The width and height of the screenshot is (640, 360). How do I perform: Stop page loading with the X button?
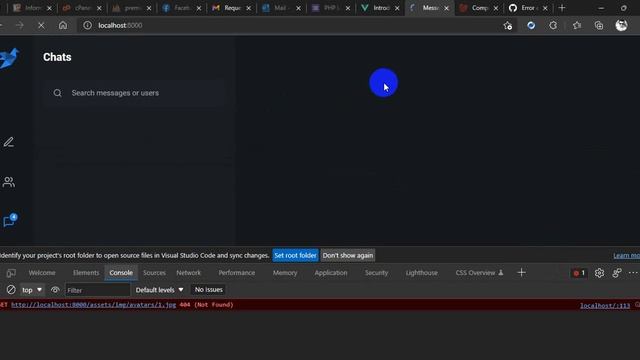coord(41,25)
